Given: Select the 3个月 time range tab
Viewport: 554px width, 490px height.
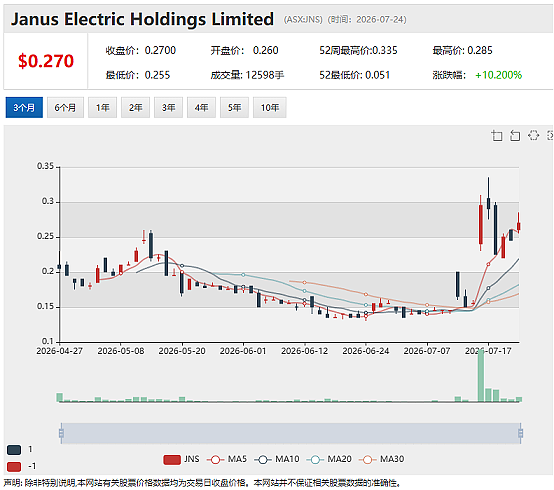Looking at the screenshot, I should pos(24,107).
